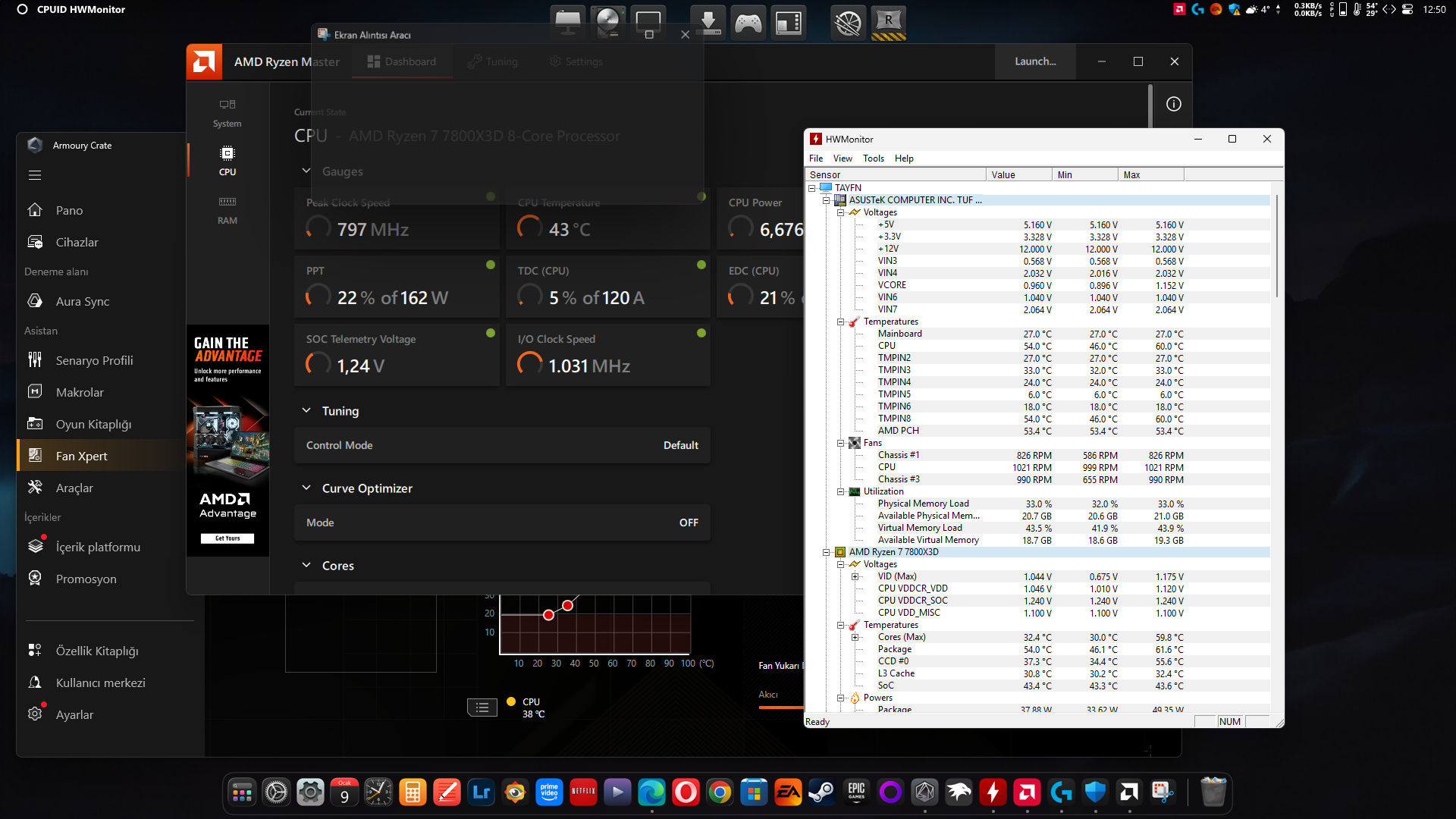Collapse the TAYFN root node in HWMonitor
The image size is (1456, 819).
(812, 188)
